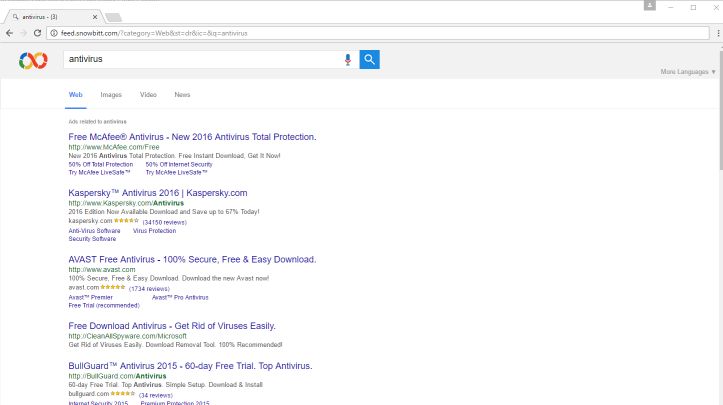Close the antivirus browser tab
723x405 pixels.
(x=95, y=17)
